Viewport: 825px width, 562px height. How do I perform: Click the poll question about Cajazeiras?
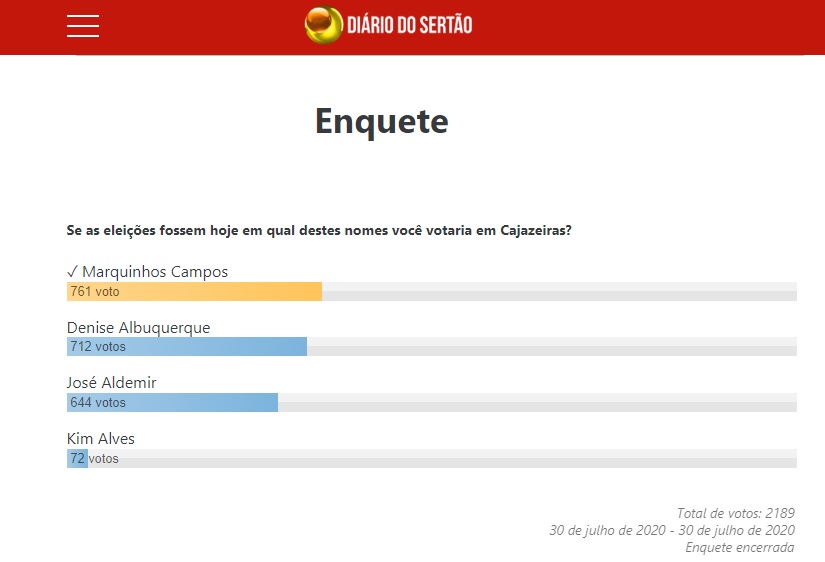pos(319,231)
